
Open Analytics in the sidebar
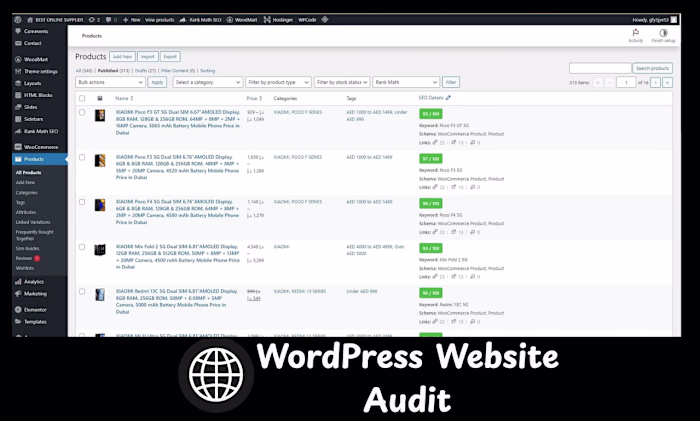pyautogui.click(x=33, y=282)
